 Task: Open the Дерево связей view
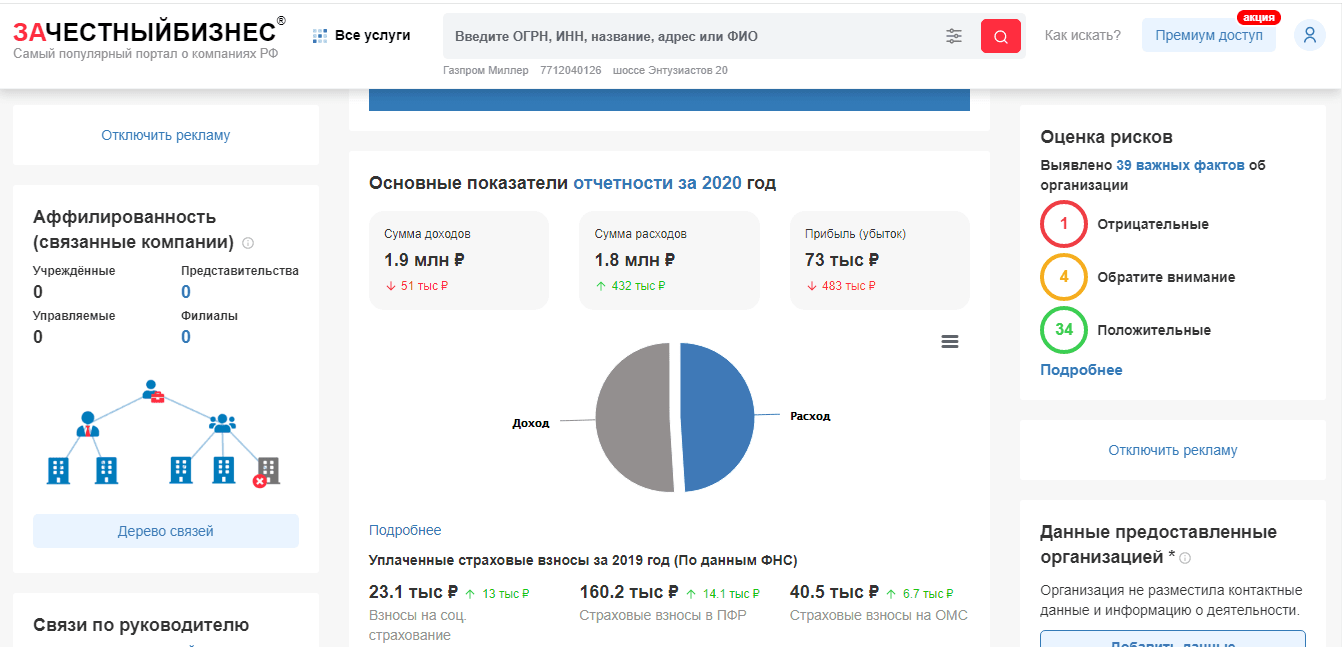pyautogui.click(x=165, y=531)
